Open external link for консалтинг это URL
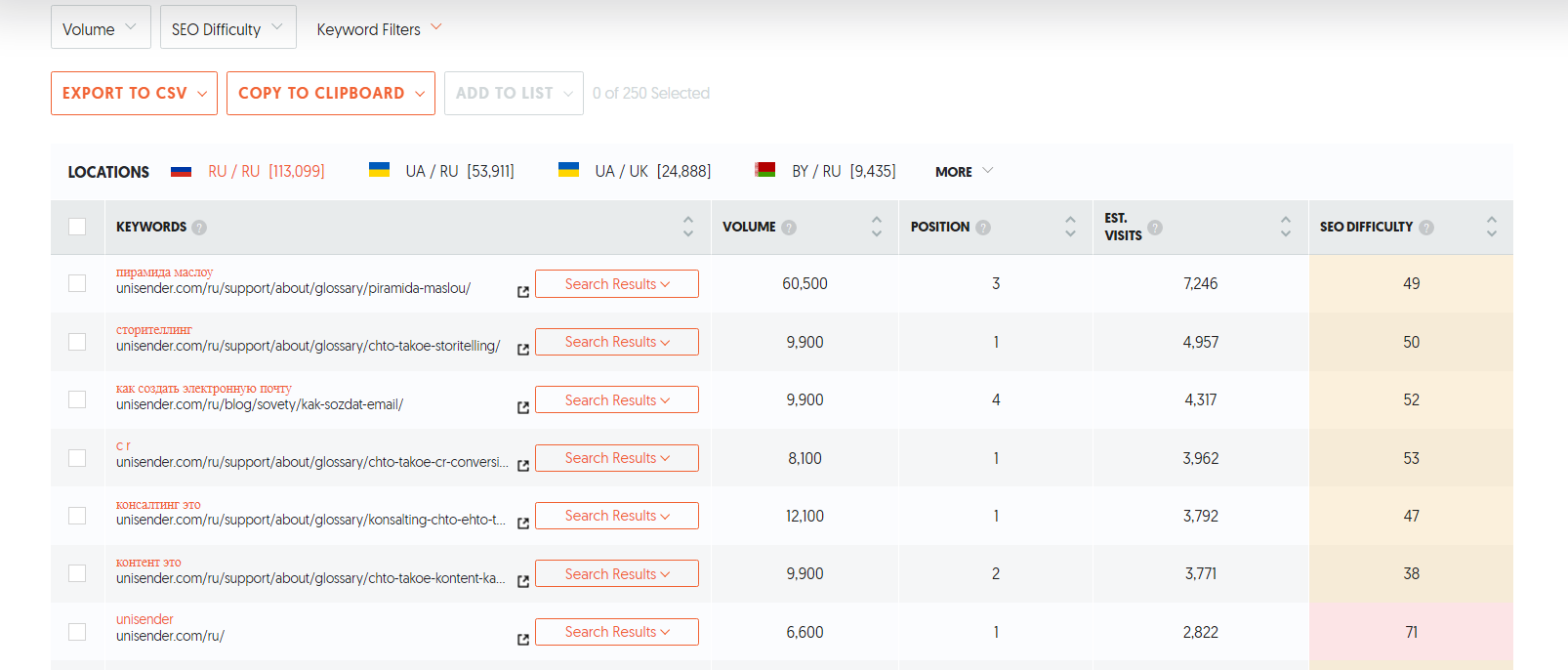The image size is (1568, 670). coord(523,523)
